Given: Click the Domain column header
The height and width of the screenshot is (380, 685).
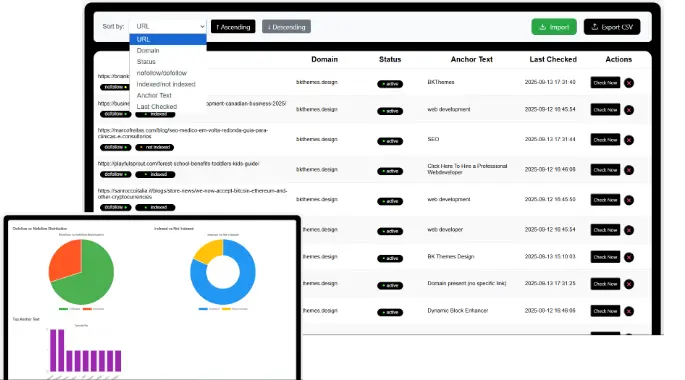Looking at the screenshot, I should pyautogui.click(x=325, y=59).
